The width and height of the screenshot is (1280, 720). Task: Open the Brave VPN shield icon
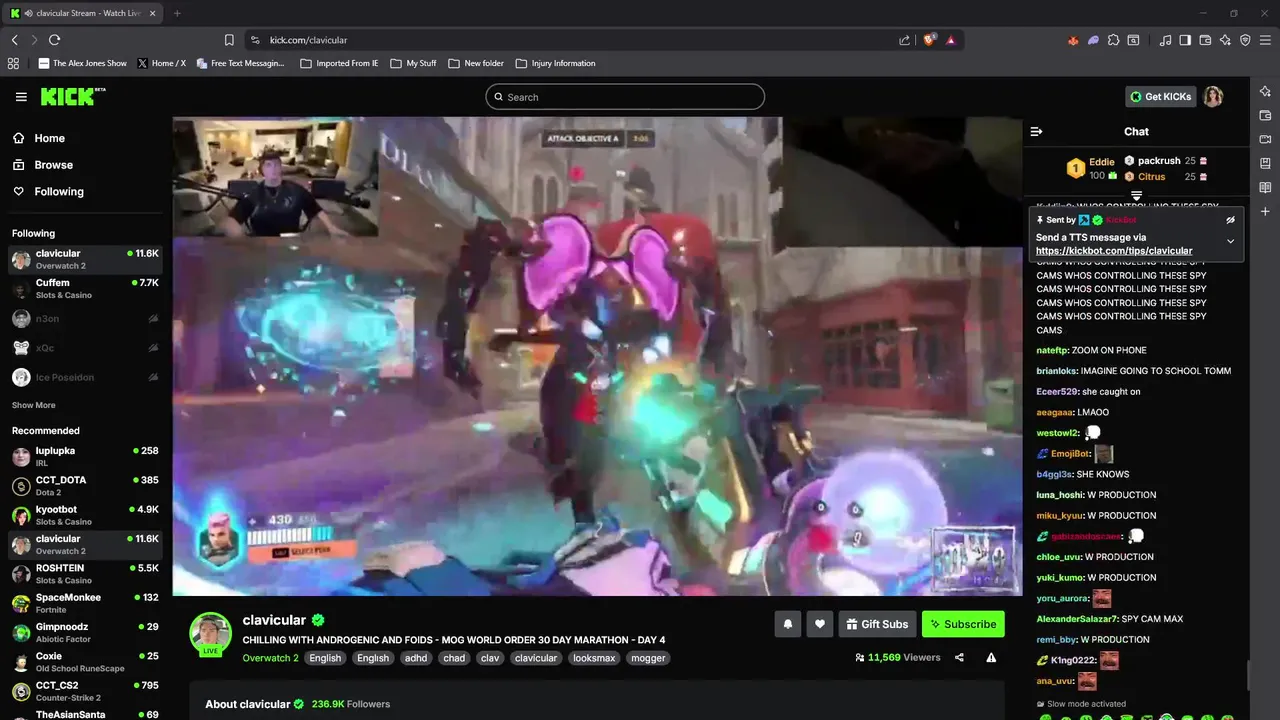click(x=1245, y=40)
